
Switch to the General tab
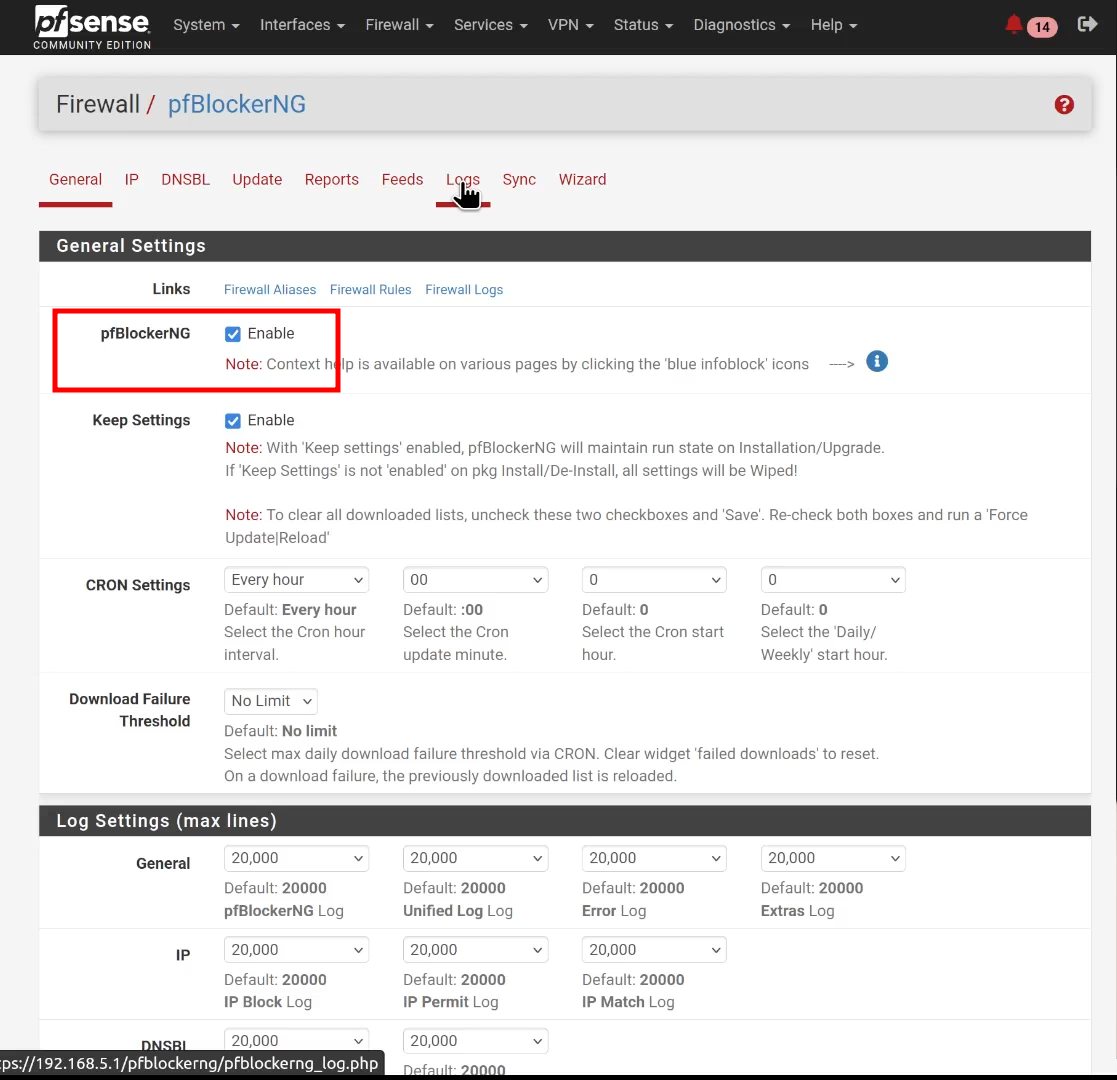click(x=76, y=180)
